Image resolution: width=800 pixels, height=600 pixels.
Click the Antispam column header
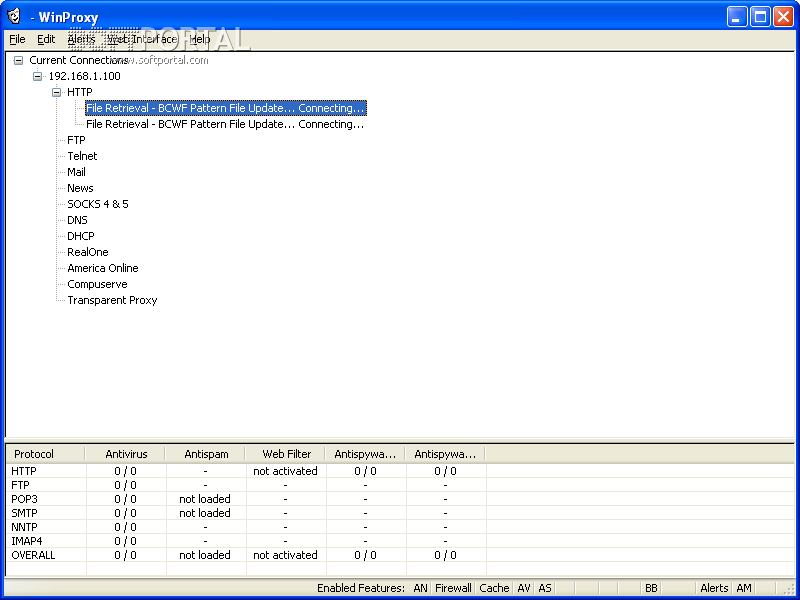tap(206, 454)
